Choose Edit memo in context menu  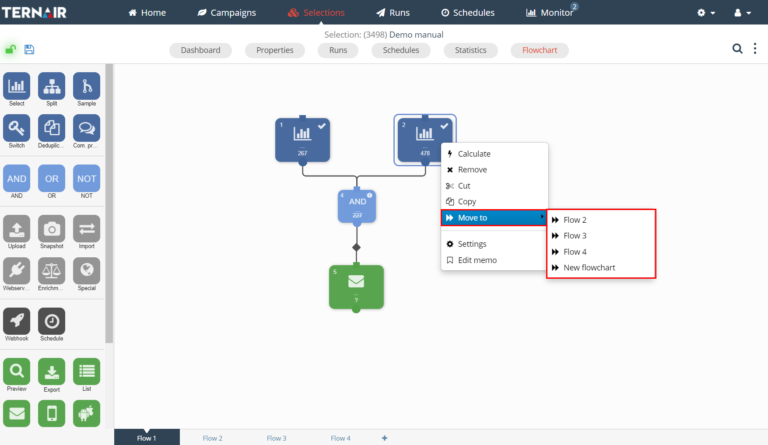494,260
